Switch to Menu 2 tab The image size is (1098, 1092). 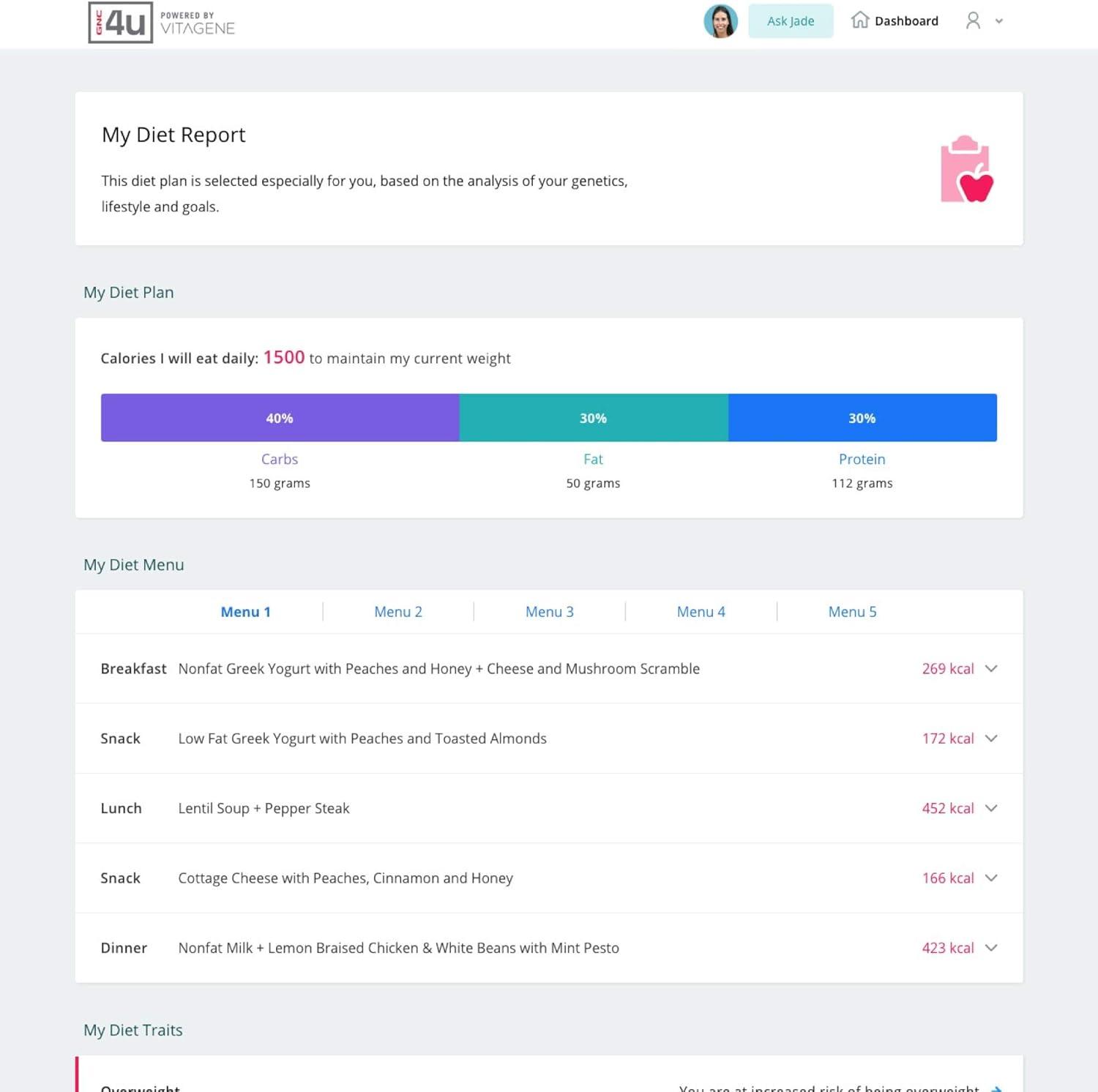[x=398, y=612]
